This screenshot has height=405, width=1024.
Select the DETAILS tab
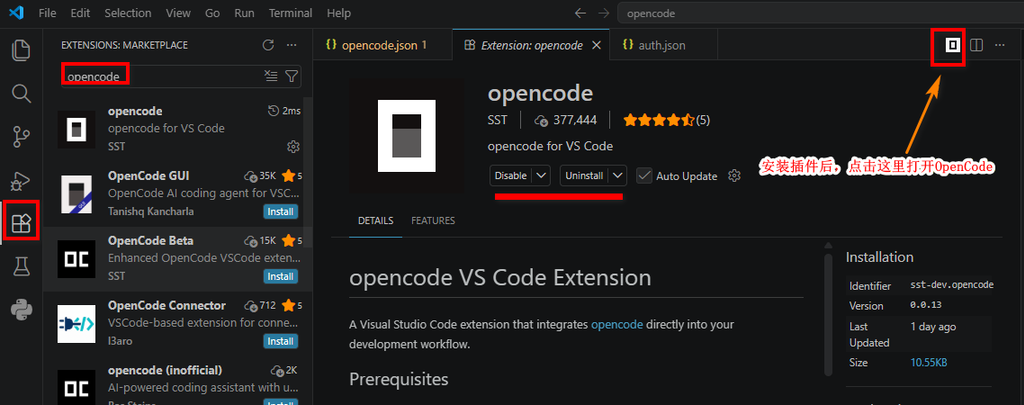coord(376,221)
